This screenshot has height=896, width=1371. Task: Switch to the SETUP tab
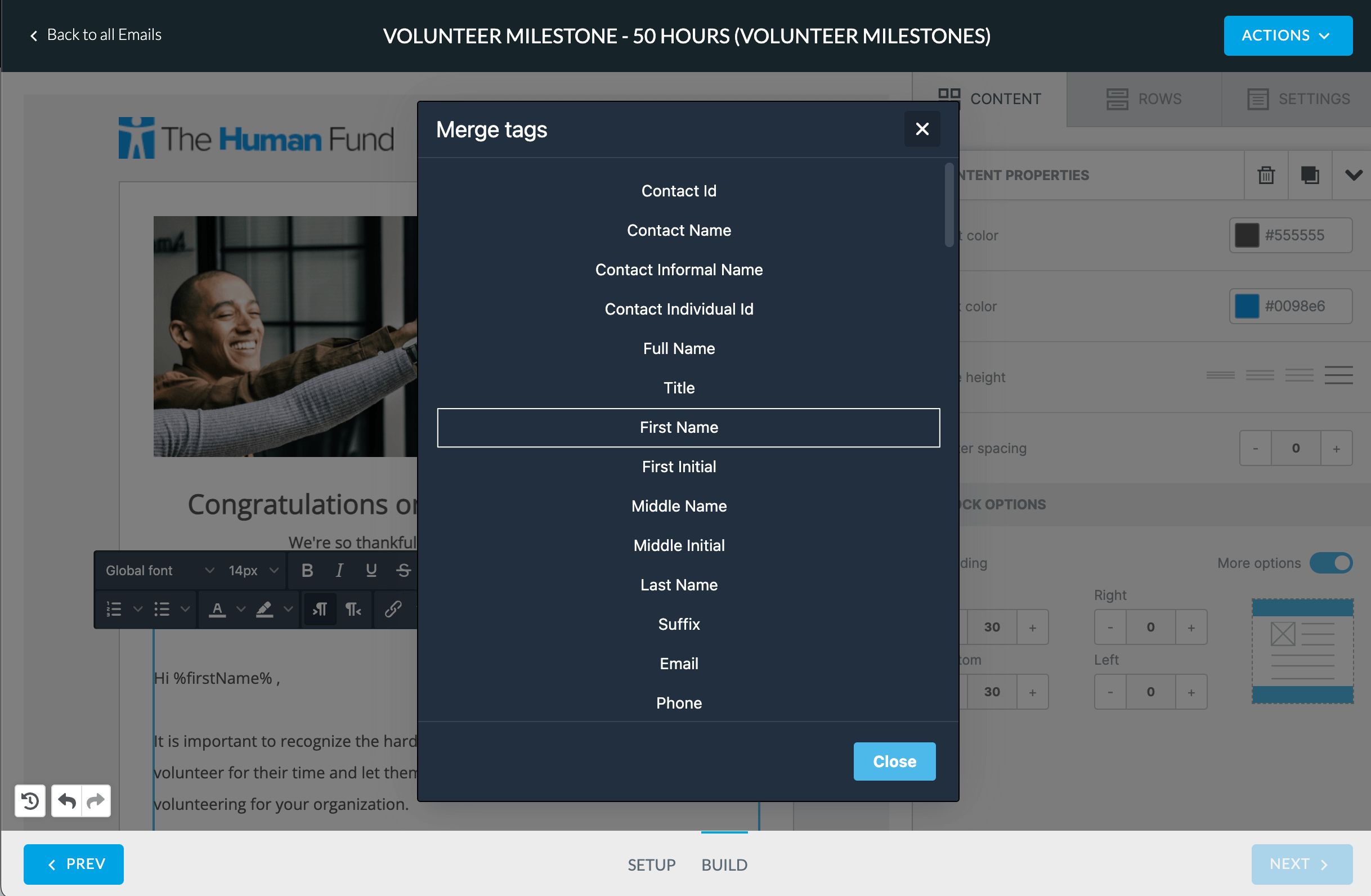652,864
